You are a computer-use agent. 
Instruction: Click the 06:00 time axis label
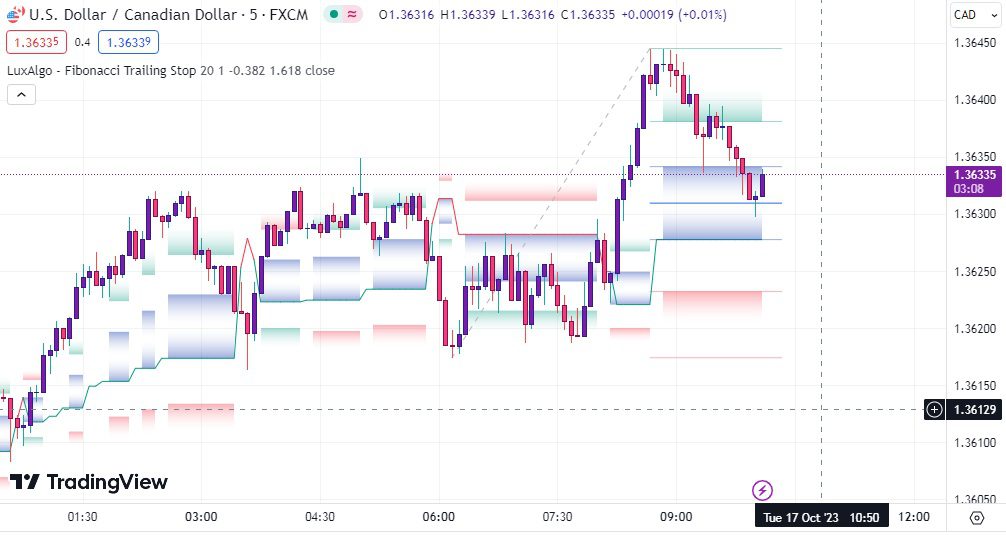point(439,517)
